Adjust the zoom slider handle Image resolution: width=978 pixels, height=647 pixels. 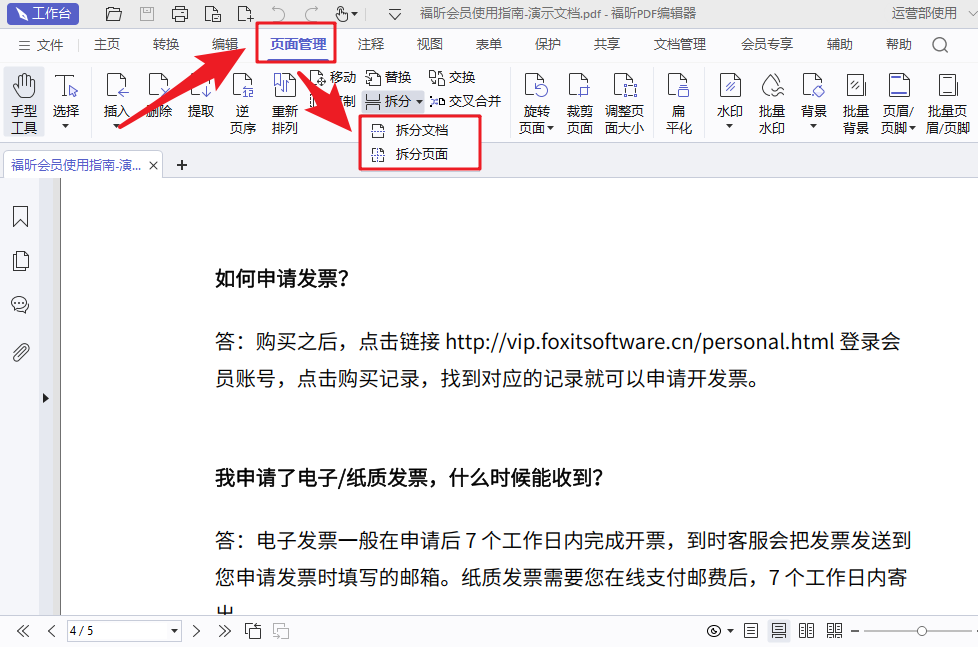pos(921,631)
